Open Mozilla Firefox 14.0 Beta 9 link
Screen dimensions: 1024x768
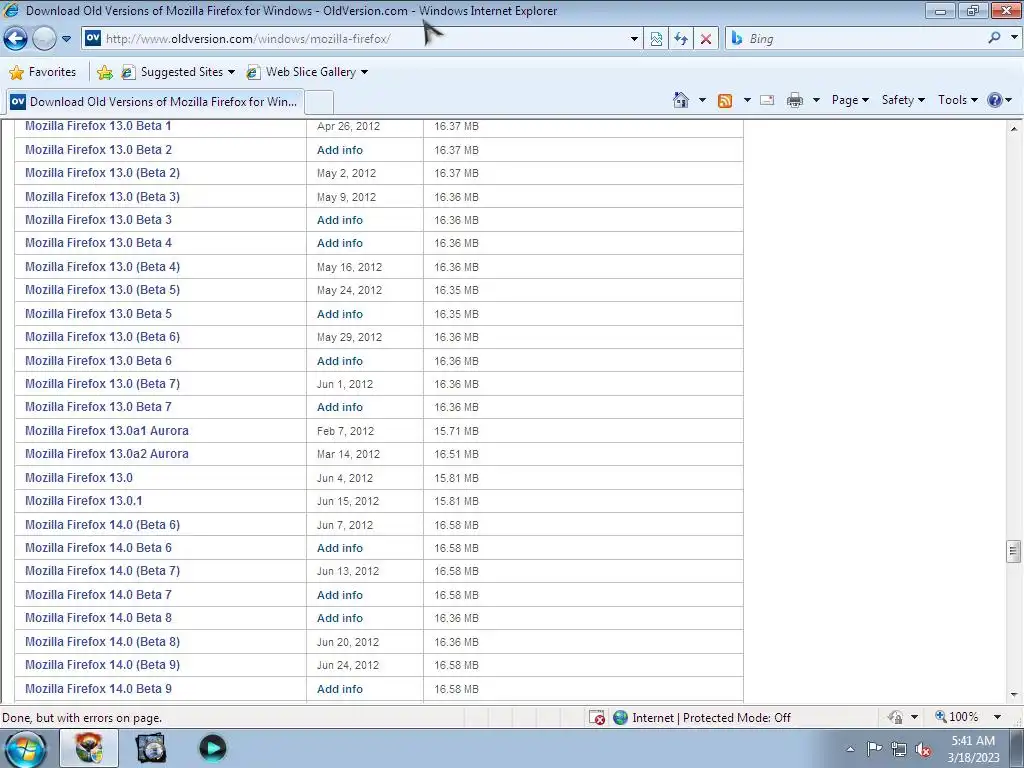pyautogui.click(x=99, y=689)
